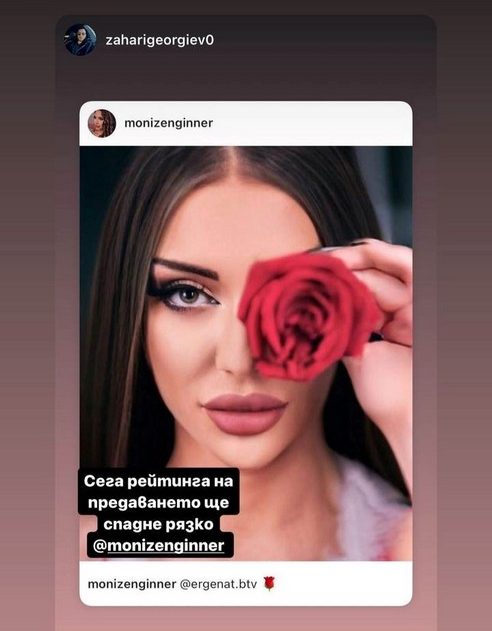The height and width of the screenshot is (631, 492).
Task: Tap the bold monizenginner name in caption
Action: pyautogui.click(x=132, y=584)
